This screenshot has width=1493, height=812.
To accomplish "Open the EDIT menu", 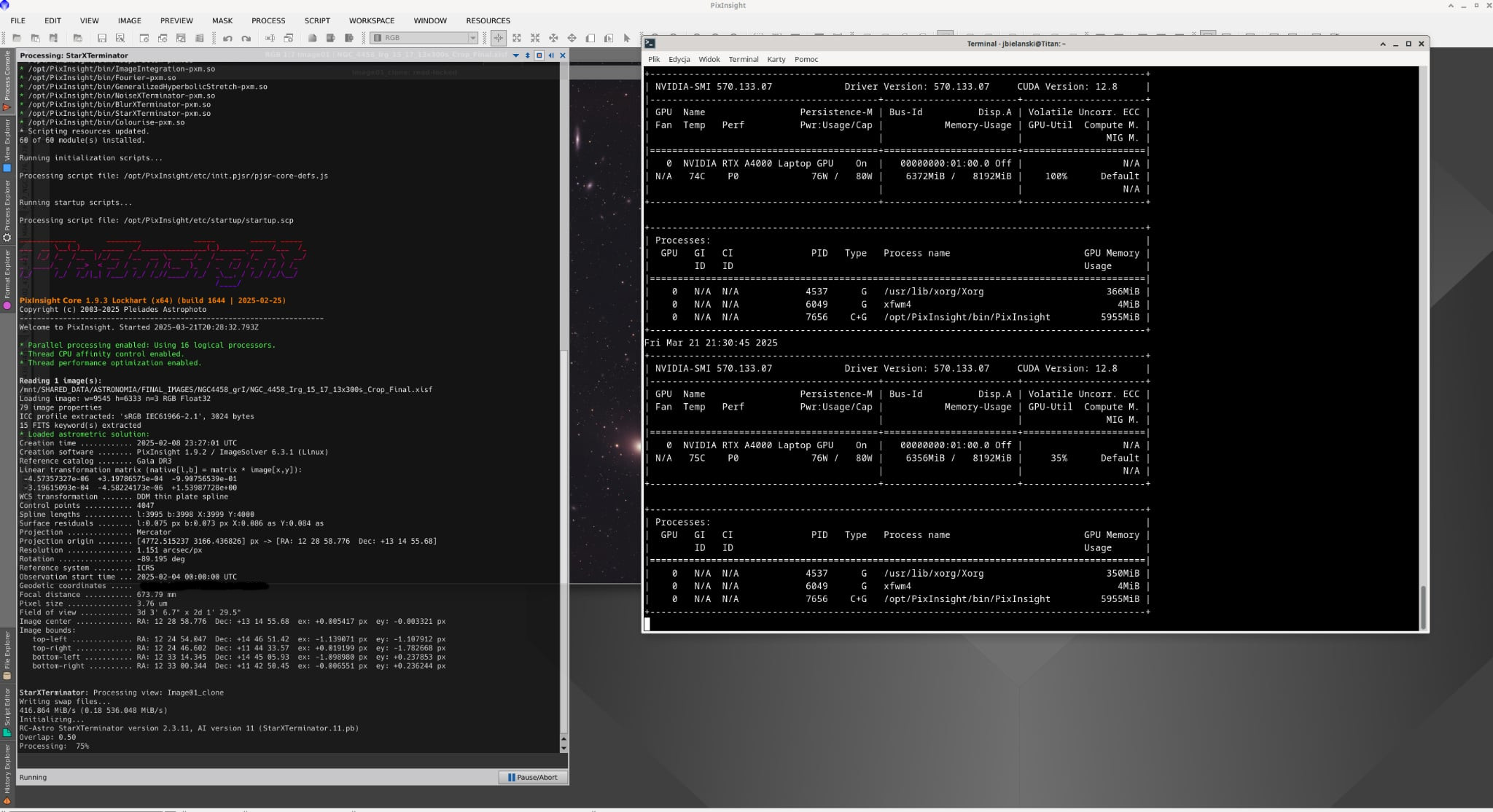I will coord(52,20).
